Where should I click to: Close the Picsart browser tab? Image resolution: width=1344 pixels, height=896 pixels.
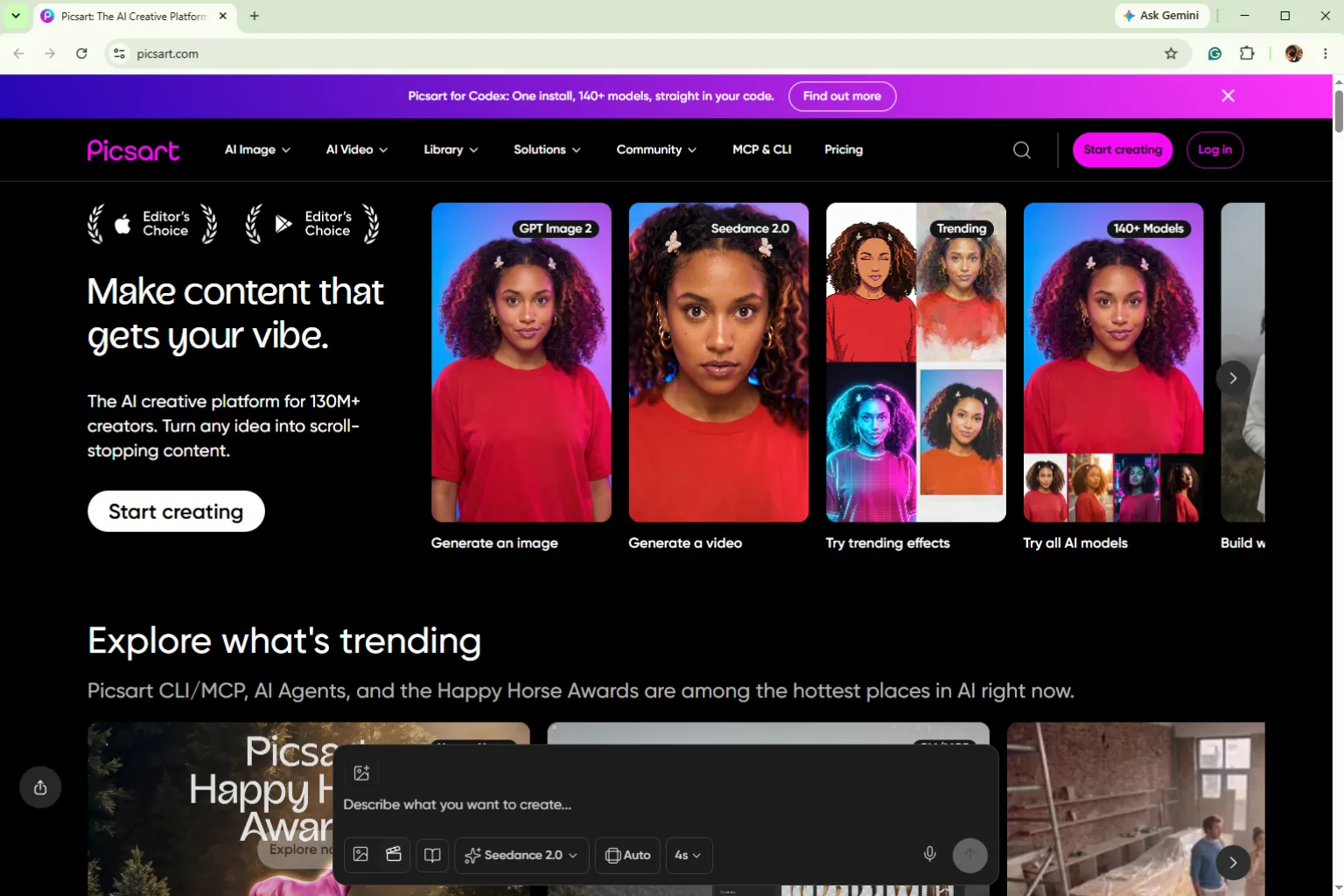[x=223, y=16]
